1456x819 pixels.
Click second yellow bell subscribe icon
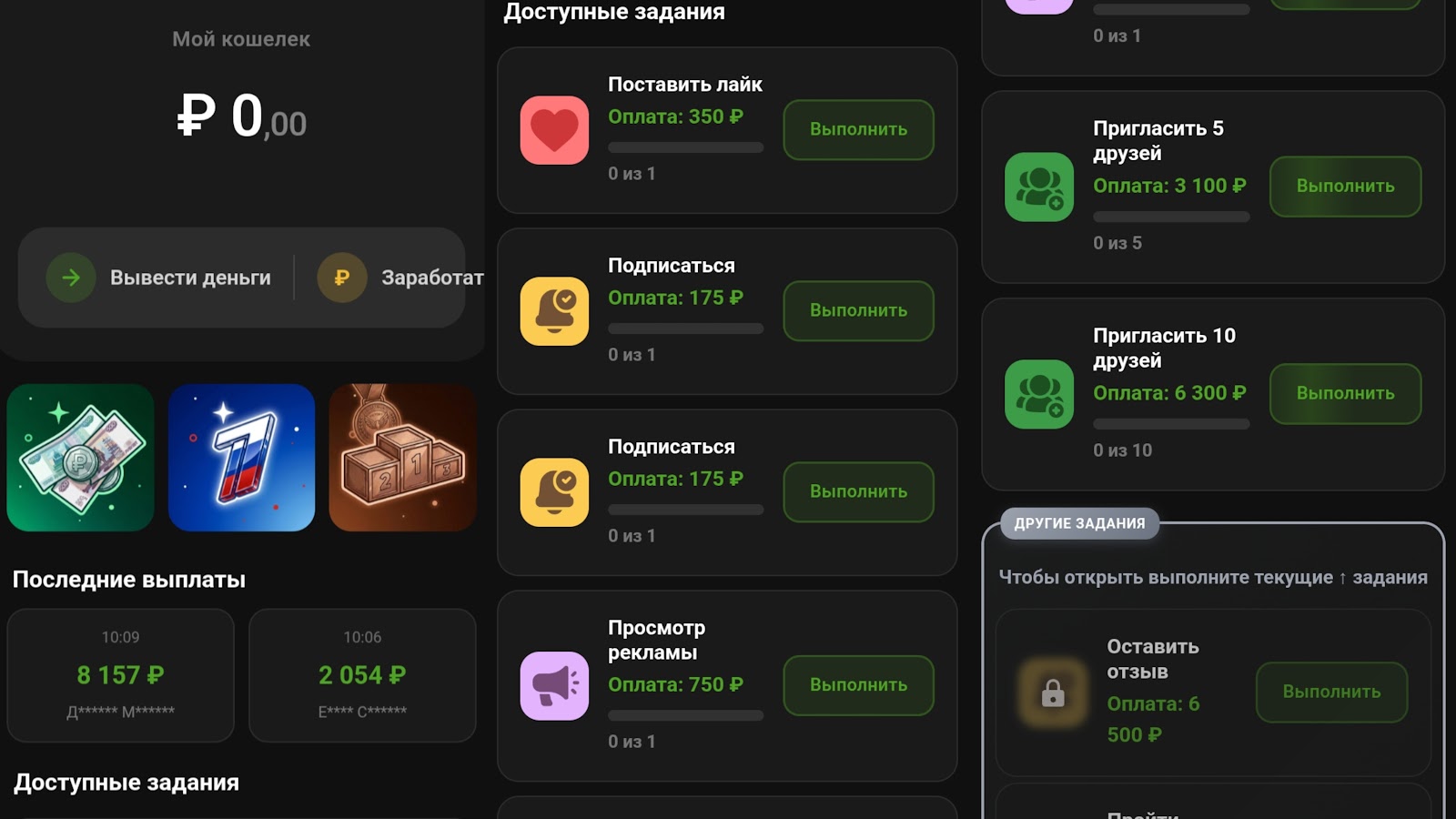click(554, 492)
